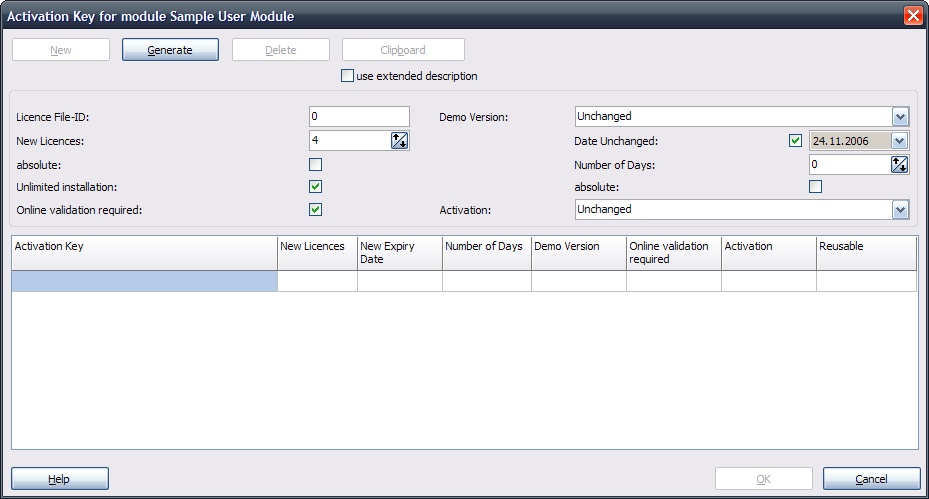Expand the Activation dropdown list

[900, 210]
